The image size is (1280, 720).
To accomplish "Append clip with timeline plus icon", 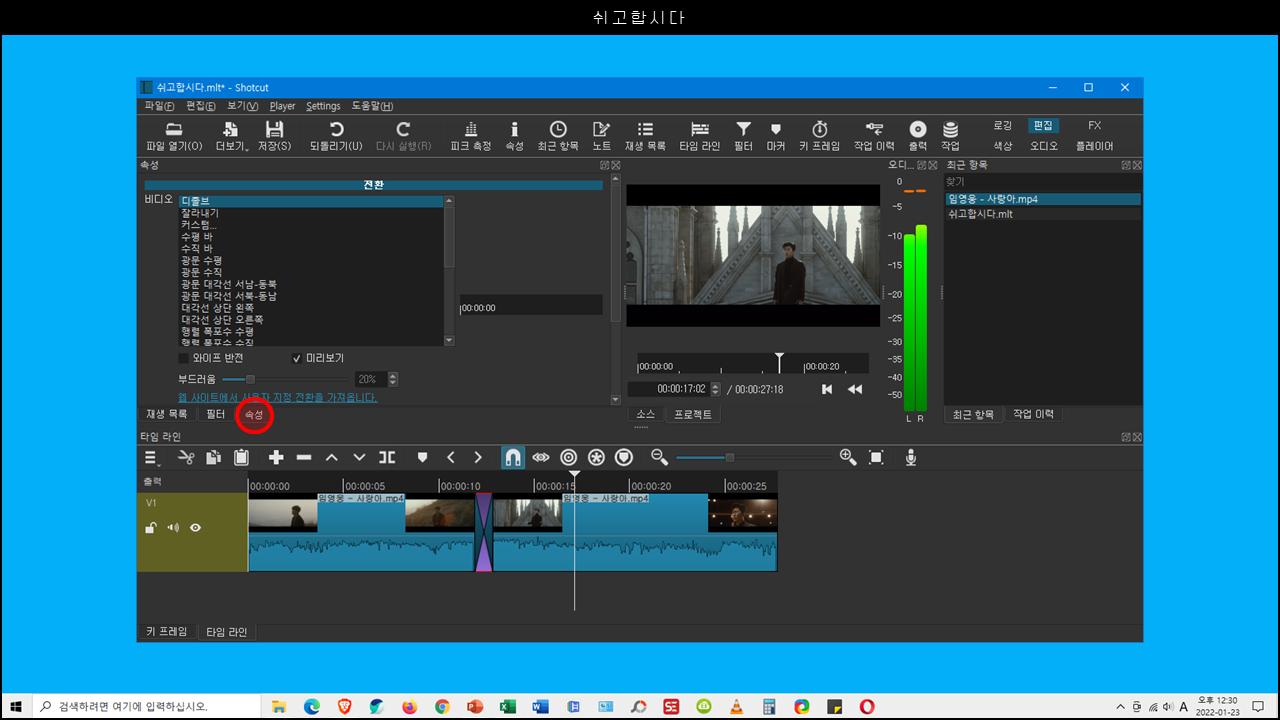I will point(276,457).
